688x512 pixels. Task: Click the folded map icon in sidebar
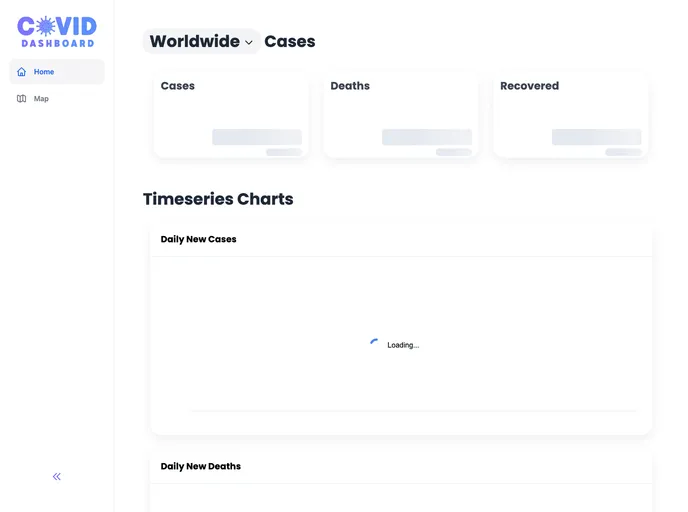[x=21, y=99]
